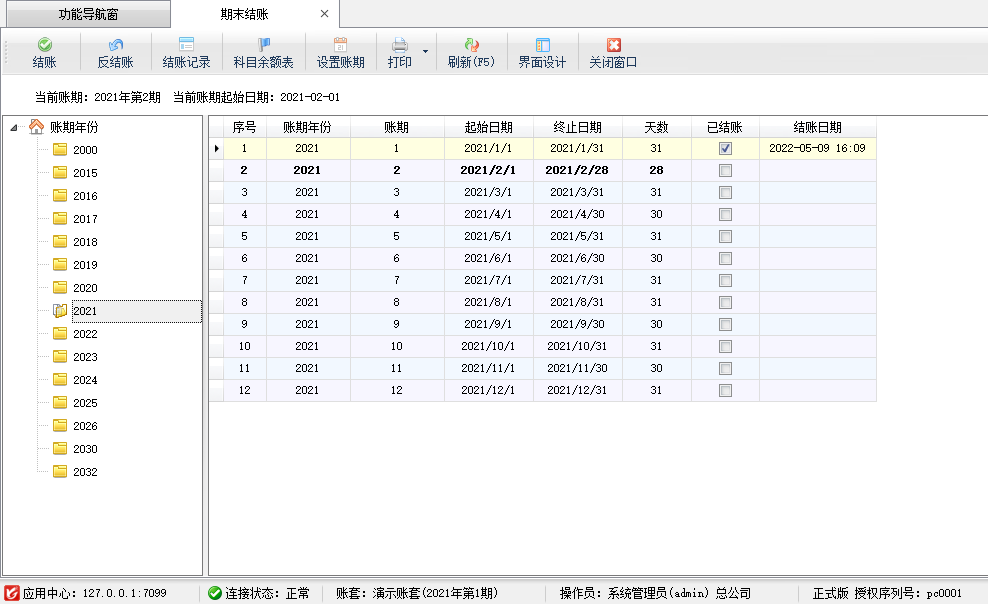Screen dimensions: 988x604
Task: Collapse the 账期年份 tree root node
Action: tap(15, 127)
